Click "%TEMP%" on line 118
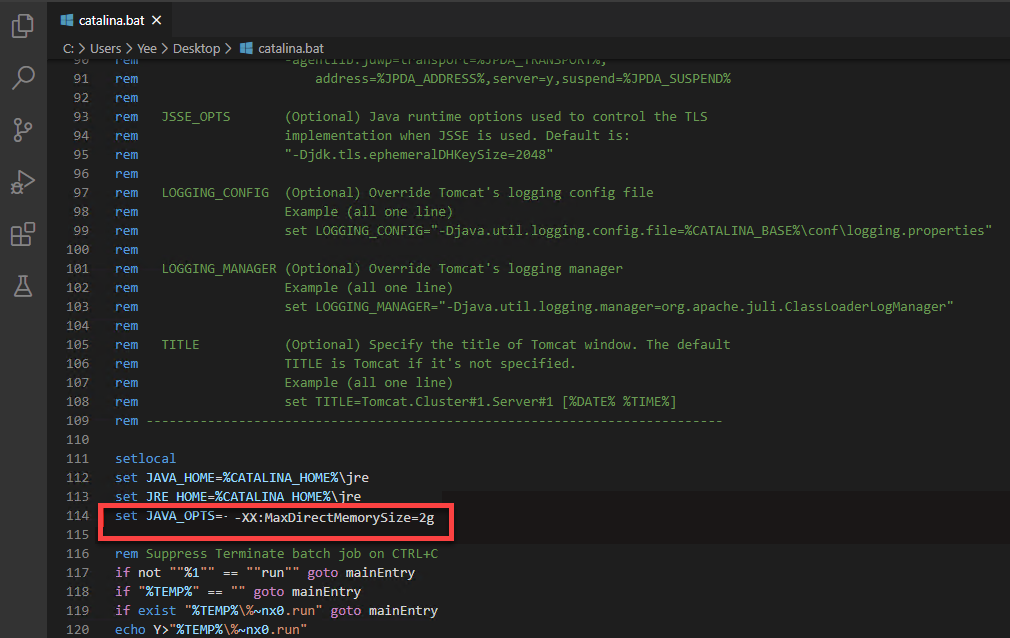Image resolution: width=1010 pixels, height=638 pixels. [169, 592]
